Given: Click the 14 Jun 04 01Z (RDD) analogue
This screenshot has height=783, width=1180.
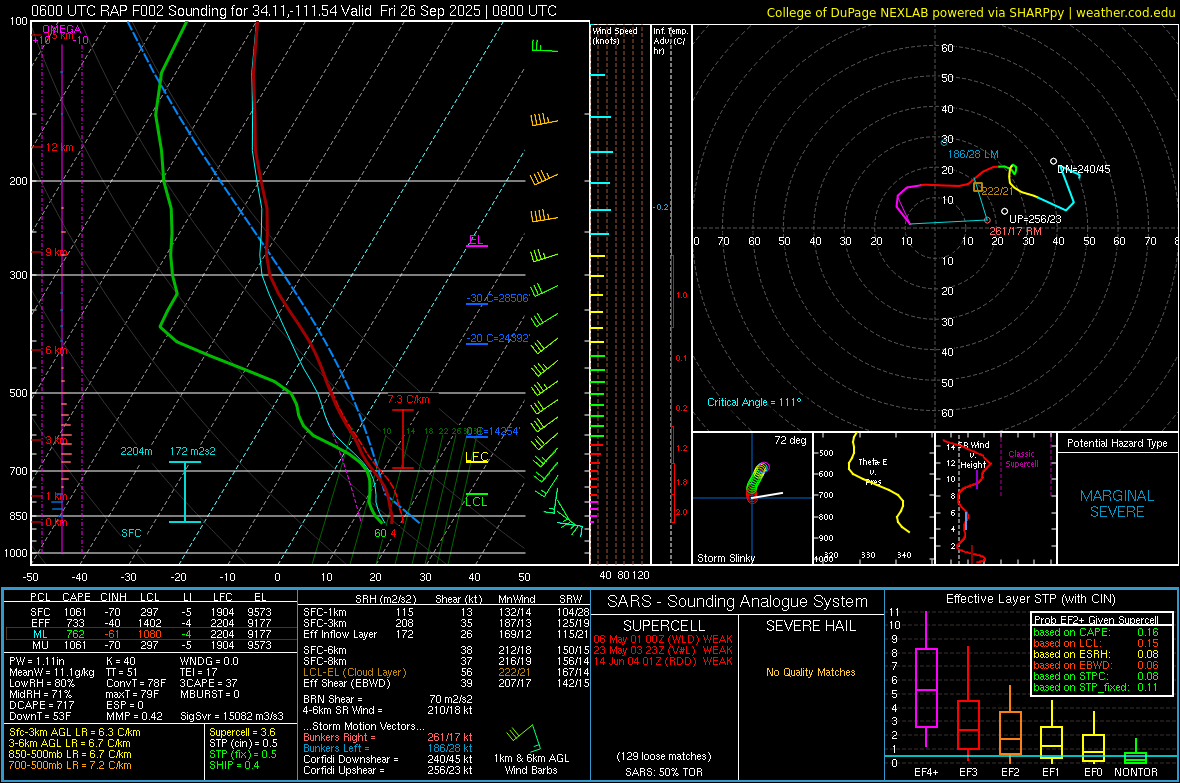Looking at the screenshot, I should [x=663, y=661].
